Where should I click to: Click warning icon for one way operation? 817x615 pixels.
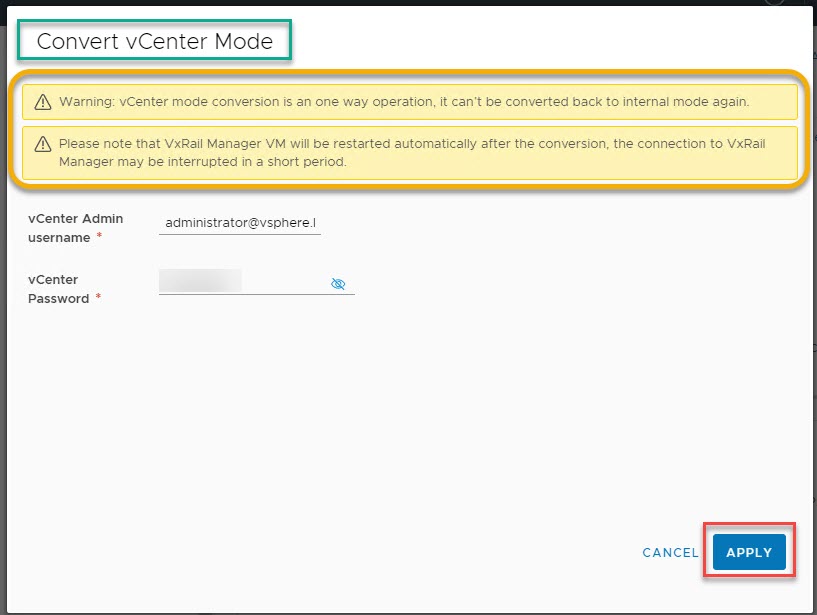tap(43, 102)
